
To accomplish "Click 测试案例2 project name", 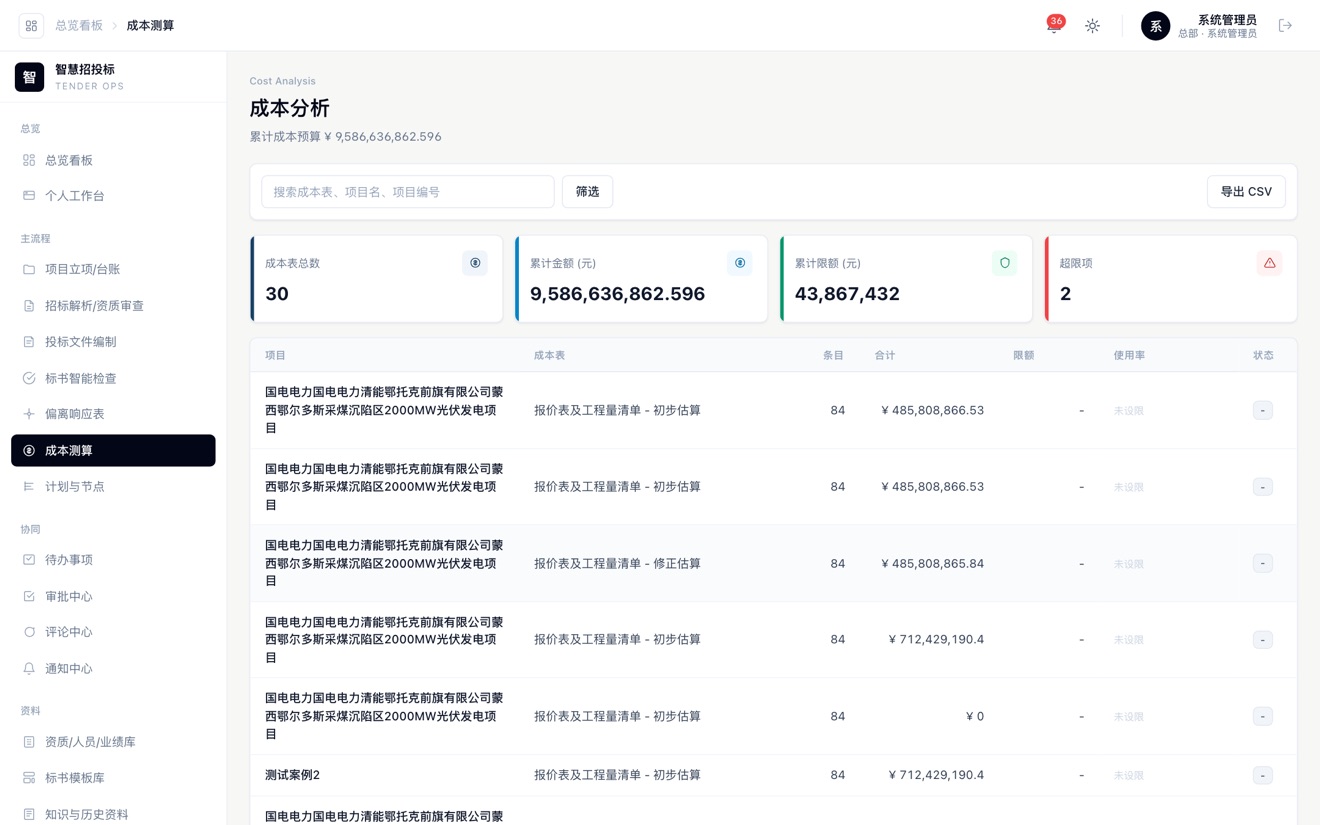I will [x=292, y=775].
